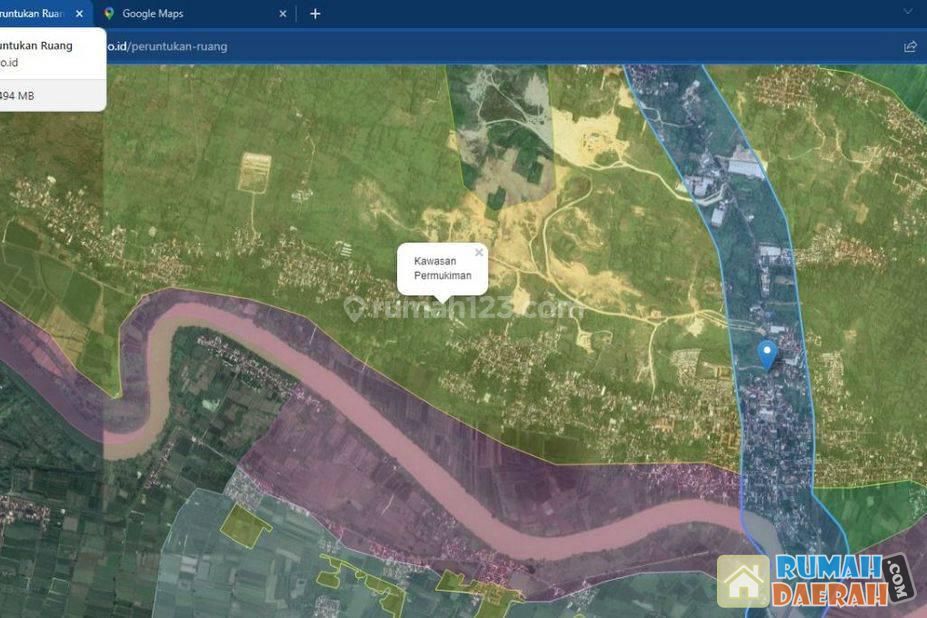Screen dimensions: 927x618
Task: Select the gray shaded zone at top center
Action: (505, 130)
